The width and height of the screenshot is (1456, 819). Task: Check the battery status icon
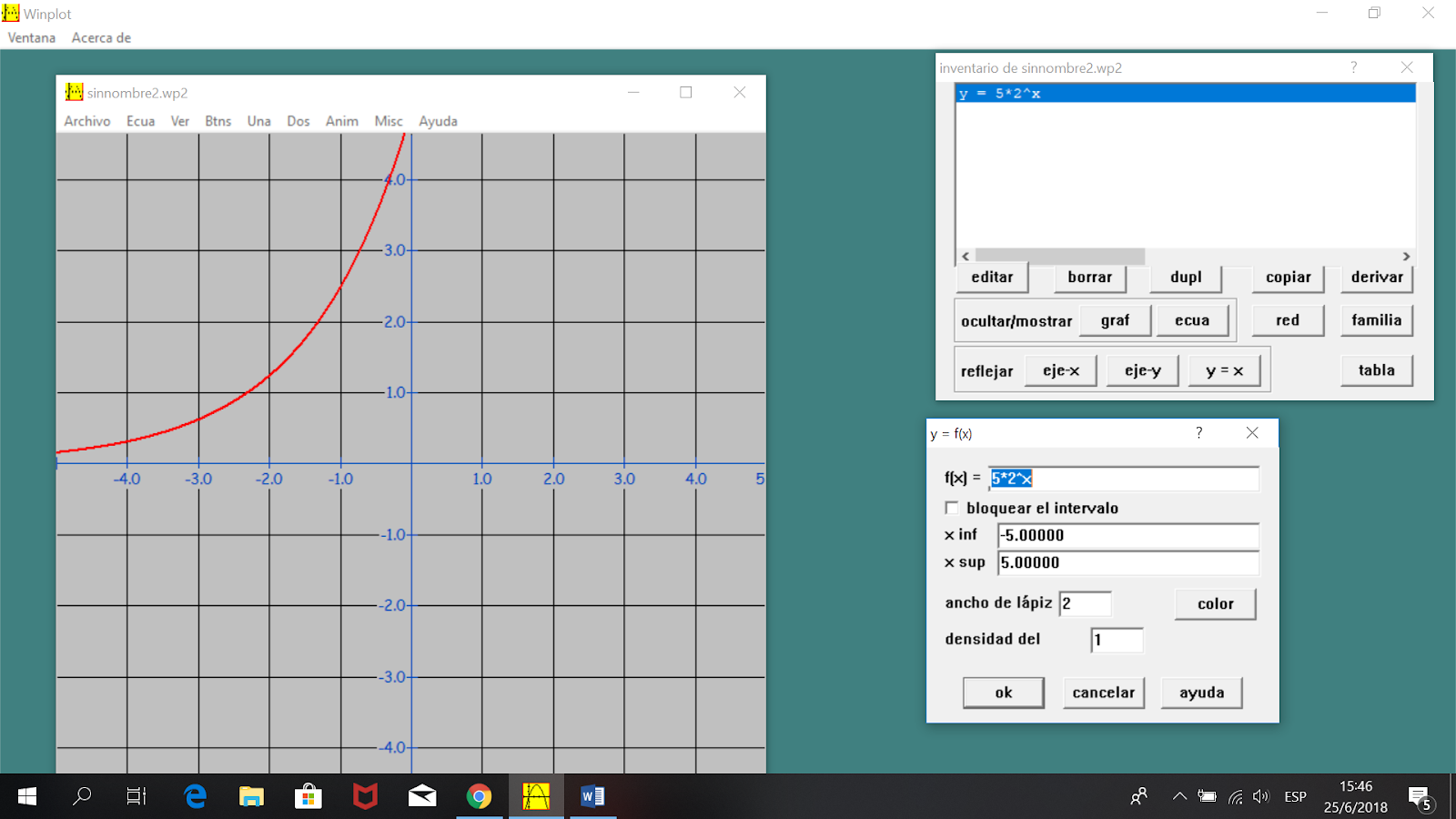pyautogui.click(x=1207, y=796)
